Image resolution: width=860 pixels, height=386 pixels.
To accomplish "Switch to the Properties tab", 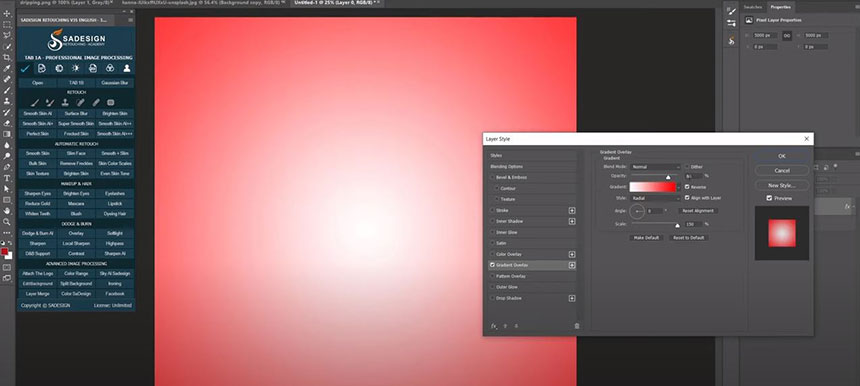I will 780,7.
